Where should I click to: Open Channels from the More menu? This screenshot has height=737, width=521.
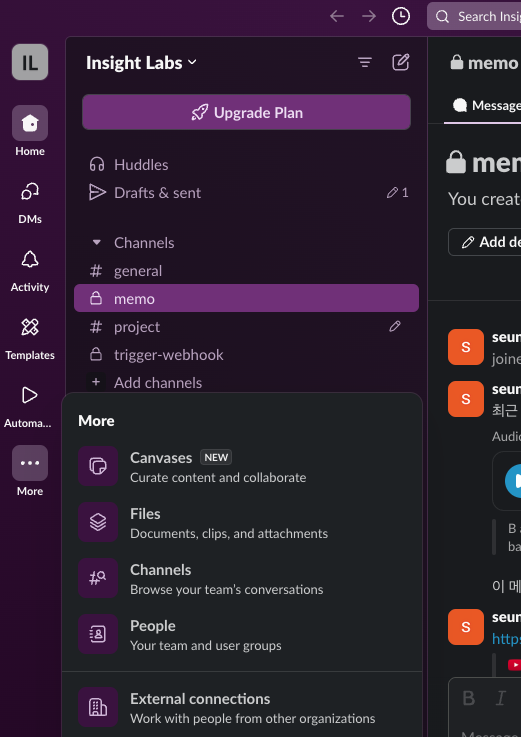242,578
